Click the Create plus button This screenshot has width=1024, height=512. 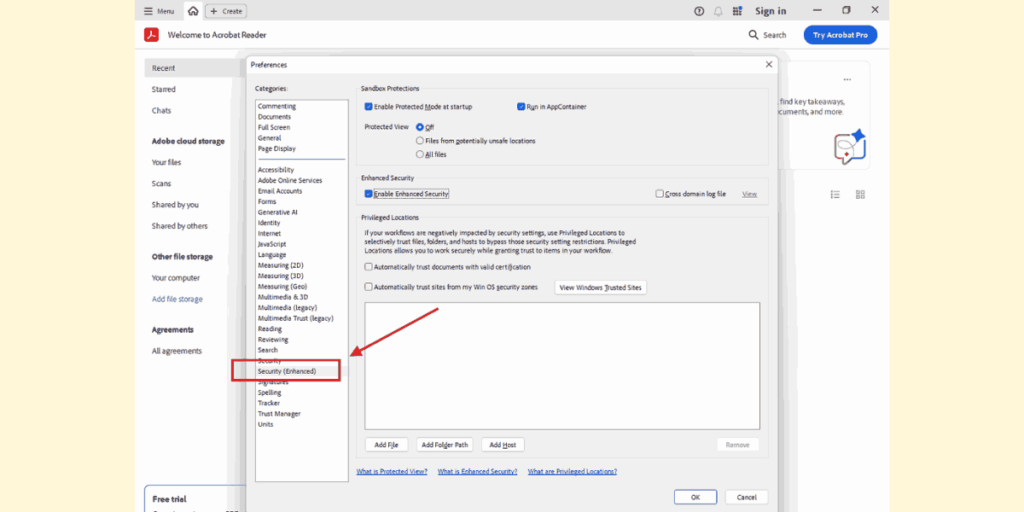(x=226, y=11)
